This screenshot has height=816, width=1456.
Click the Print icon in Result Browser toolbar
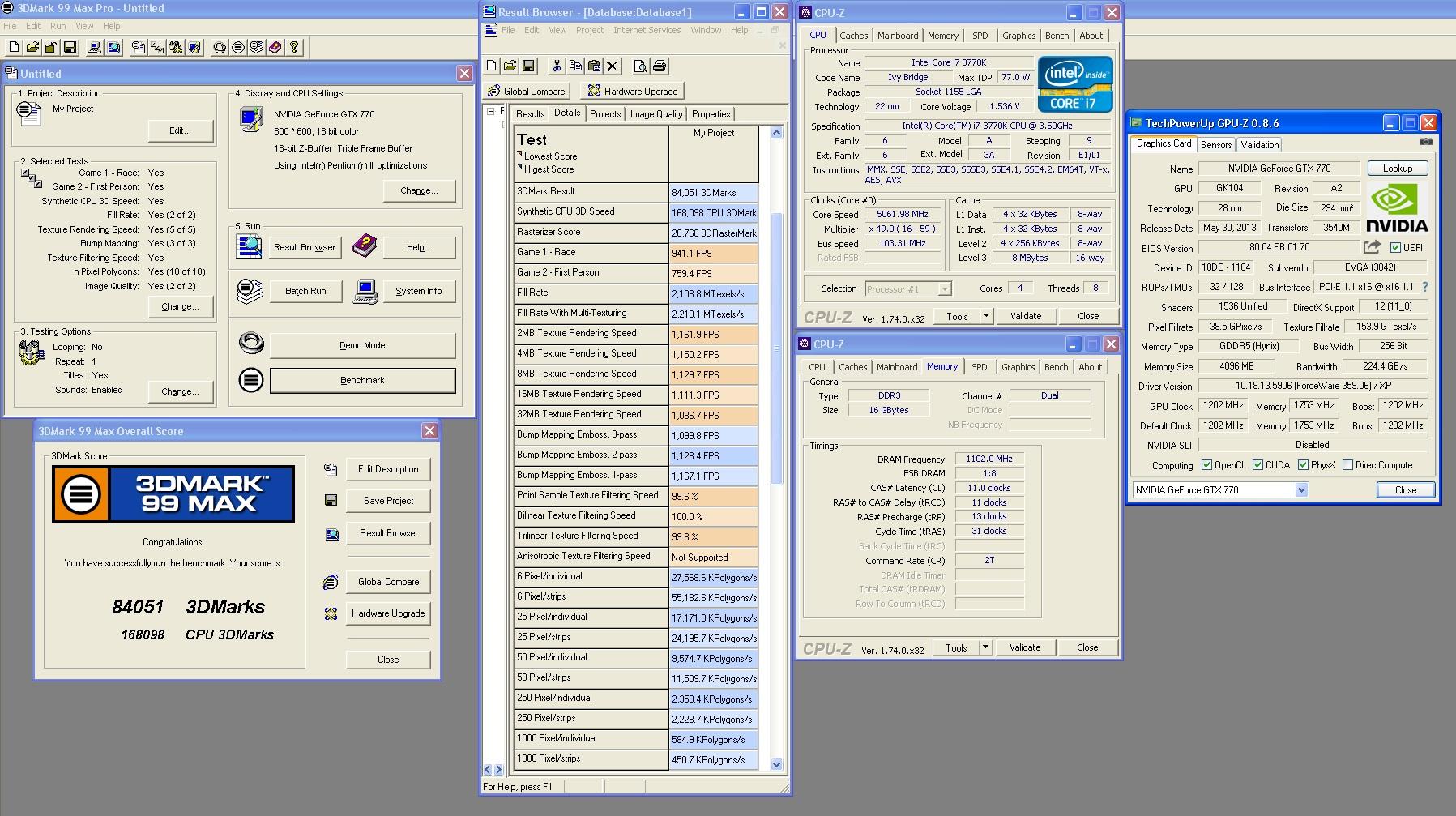(x=660, y=66)
